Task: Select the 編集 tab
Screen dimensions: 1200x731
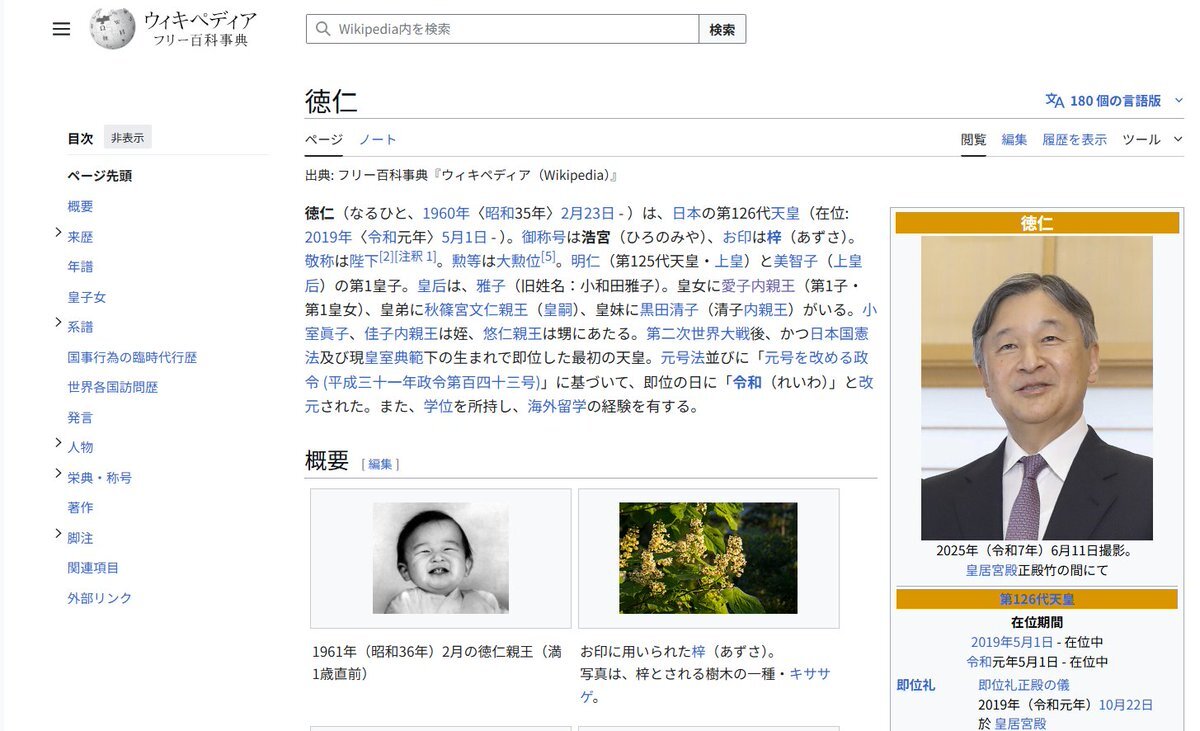Action: [x=1014, y=139]
